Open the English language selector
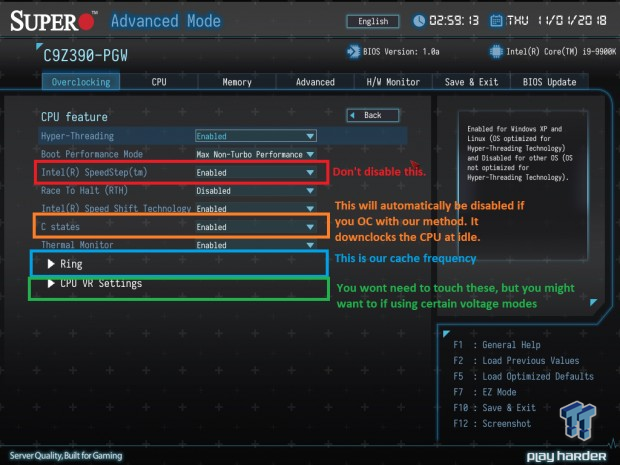Viewport: 620px width, 465px height. click(x=373, y=21)
